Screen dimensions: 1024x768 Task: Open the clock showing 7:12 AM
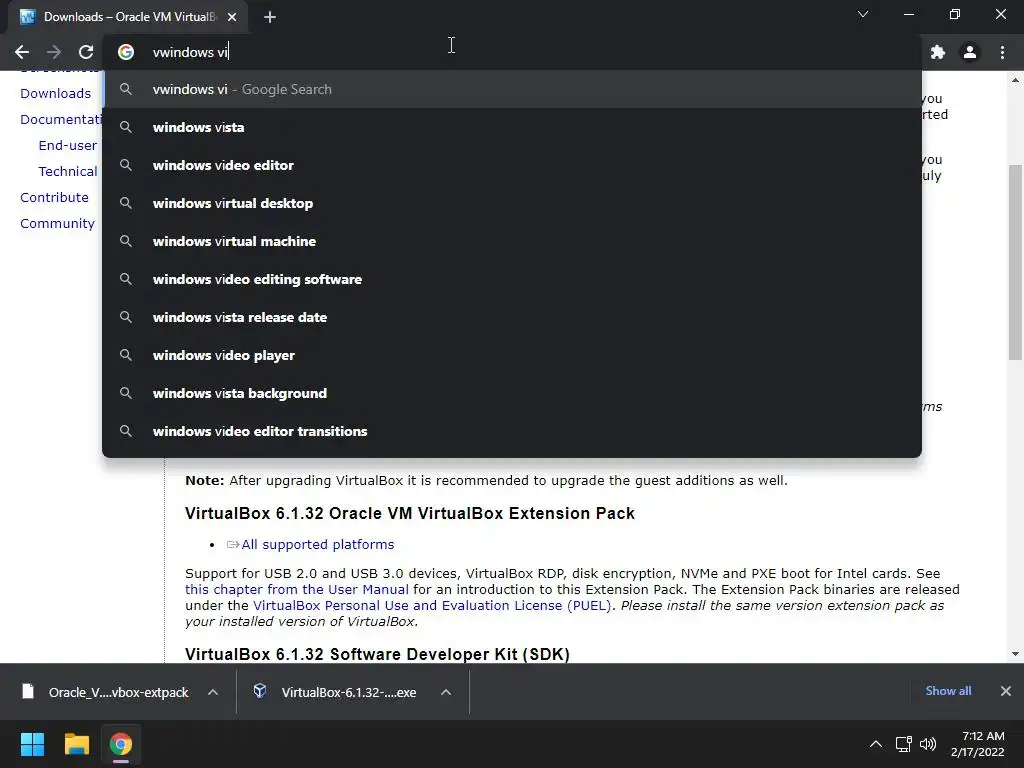[978, 744]
